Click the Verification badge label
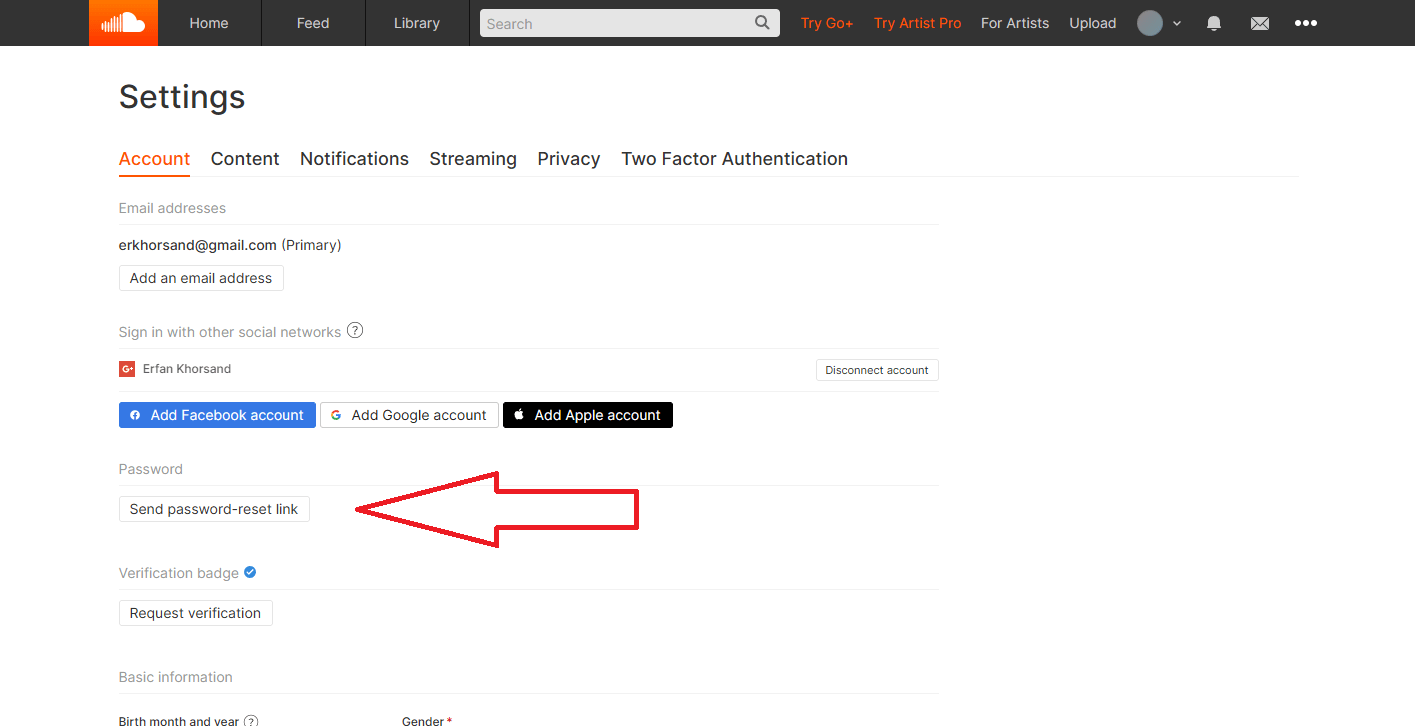The width and height of the screenshot is (1415, 726). coord(179,573)
